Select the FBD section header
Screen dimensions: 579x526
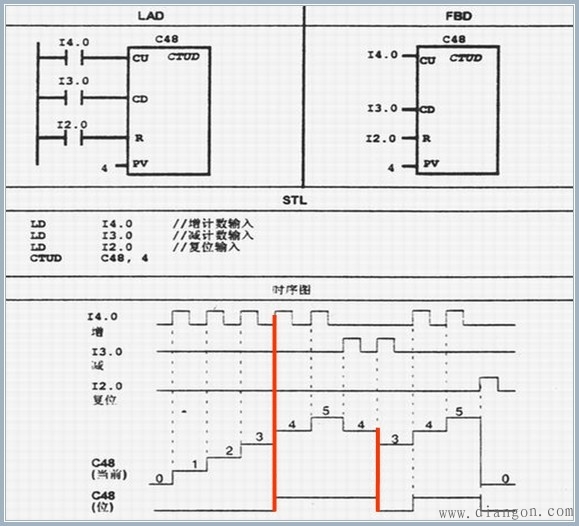tap(459, 16)
